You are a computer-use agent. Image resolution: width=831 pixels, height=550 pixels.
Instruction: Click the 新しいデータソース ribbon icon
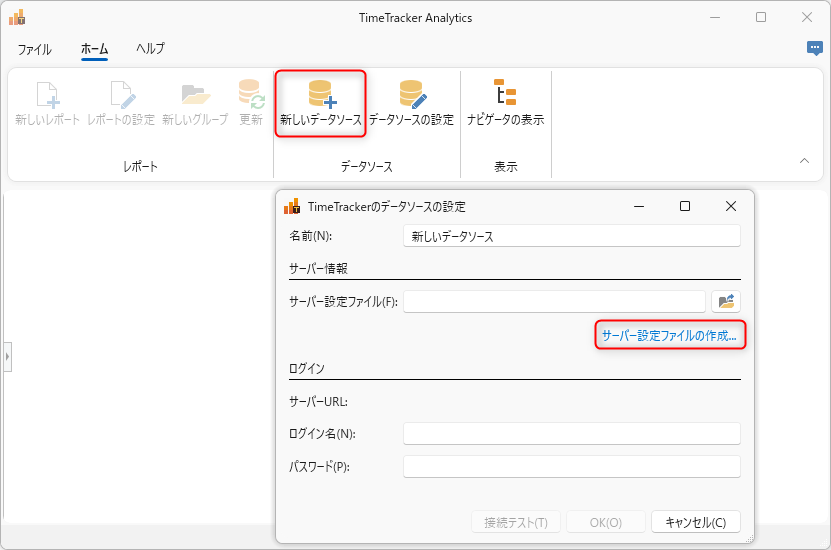(x=320, y=95)
